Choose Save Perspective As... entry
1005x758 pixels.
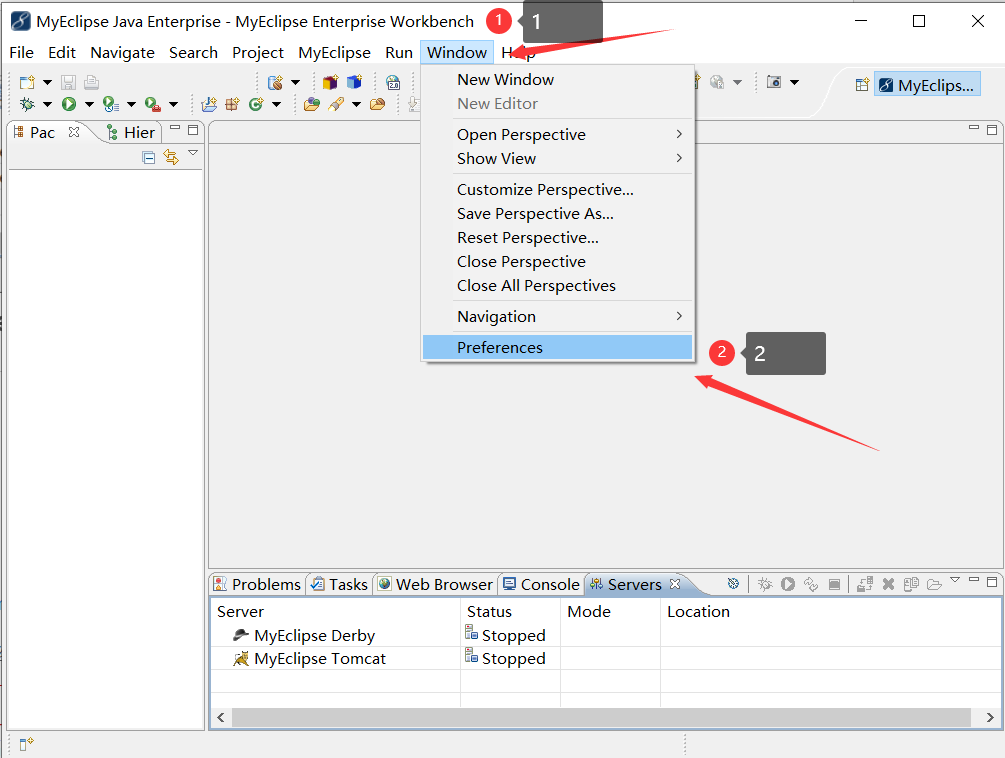pyautogui.click(x=558, y=213)
